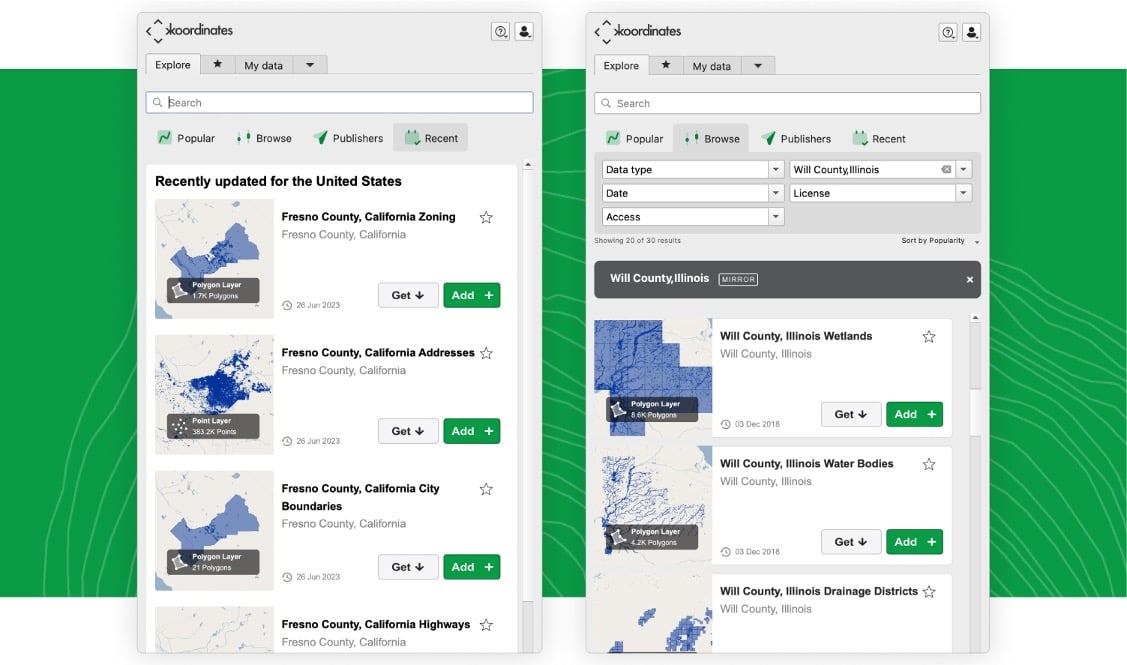The height and width of the screenshot is (665, 1127).
Task: Switch to Explore tab in left panel
Action: pyautogui.click(x=173, y=65)
